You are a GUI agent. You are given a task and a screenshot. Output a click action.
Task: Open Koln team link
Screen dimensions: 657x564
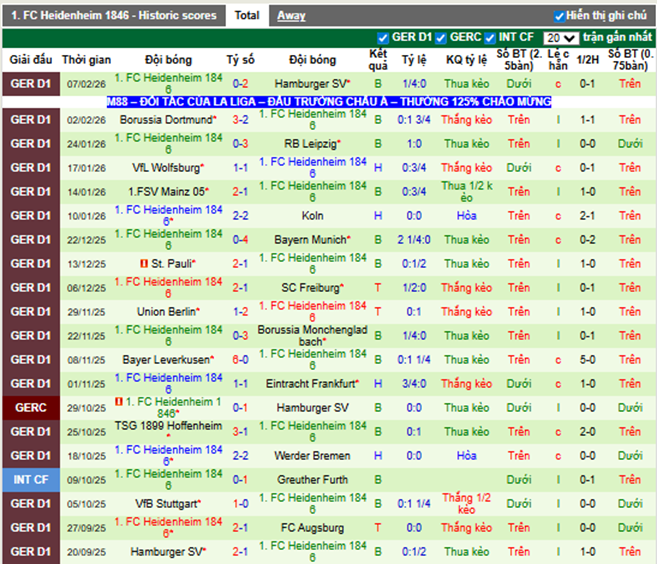(x=312, y=216)
